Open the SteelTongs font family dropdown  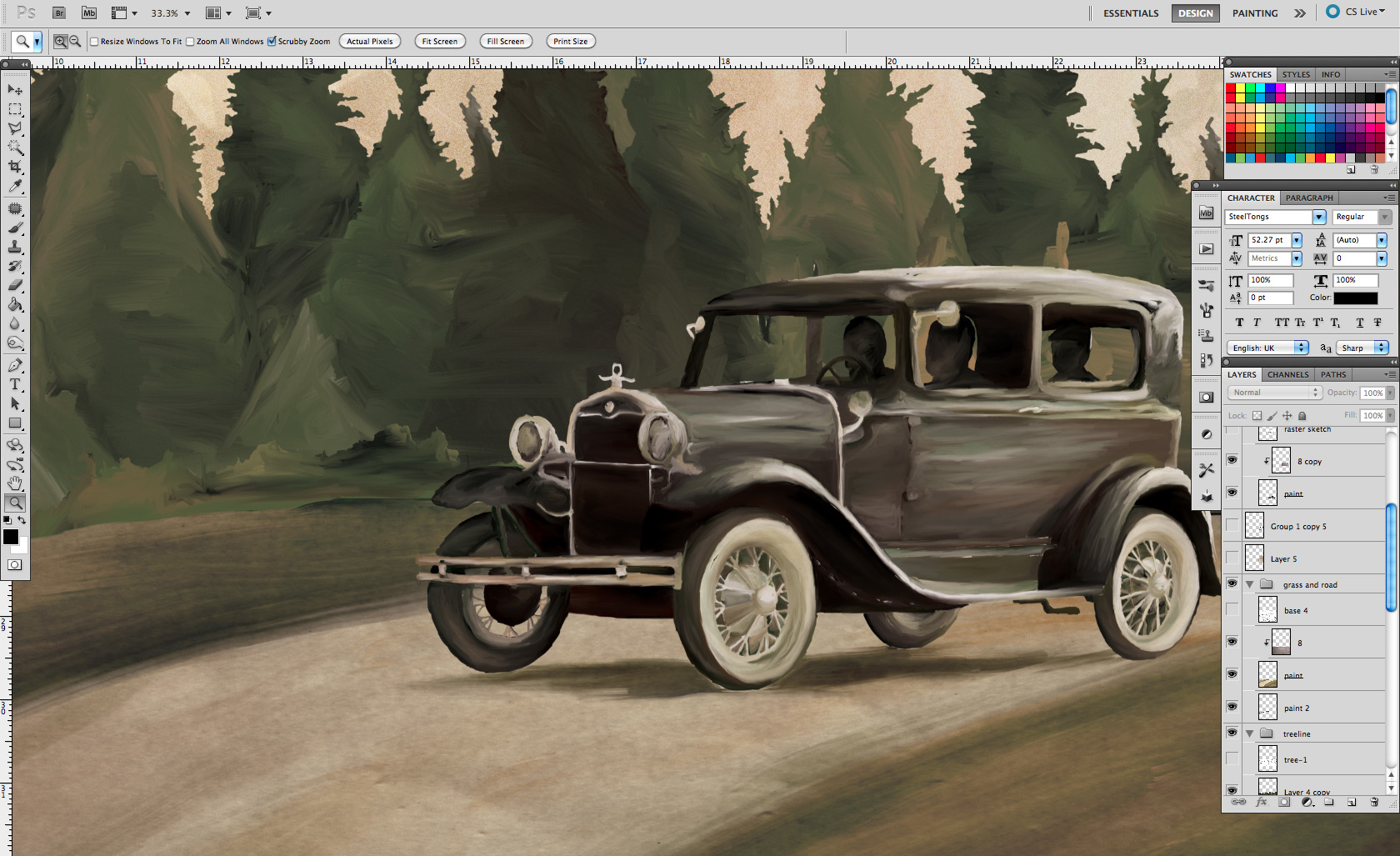click(x=1319, y=217)
